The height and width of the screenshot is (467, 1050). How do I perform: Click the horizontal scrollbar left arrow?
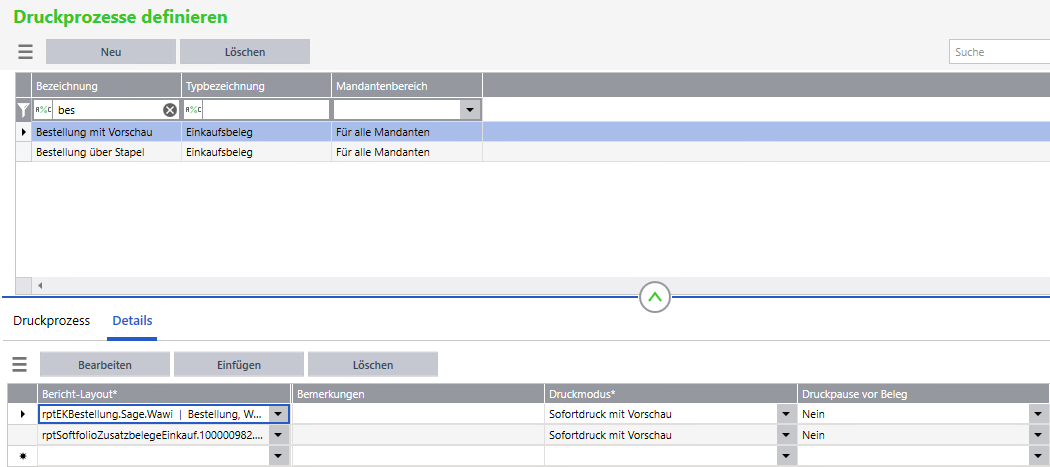pos(41,286)
